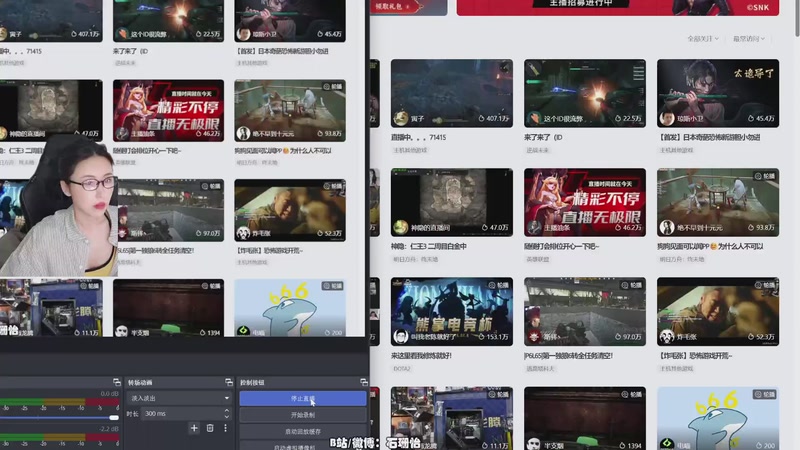Open browser title 随便打会排位开心一下吧~

click(x=562, y=246)
